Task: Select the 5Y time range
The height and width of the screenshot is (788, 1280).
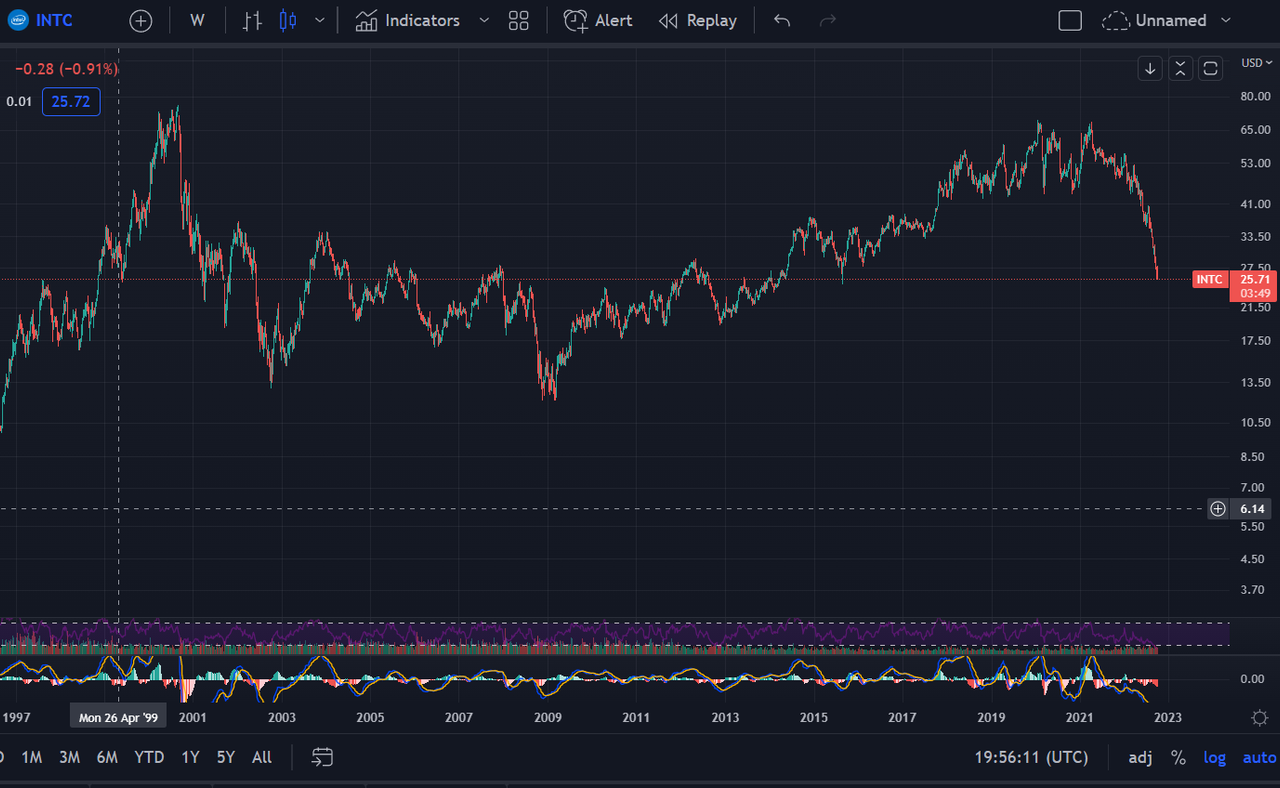Action: point(226,757)
